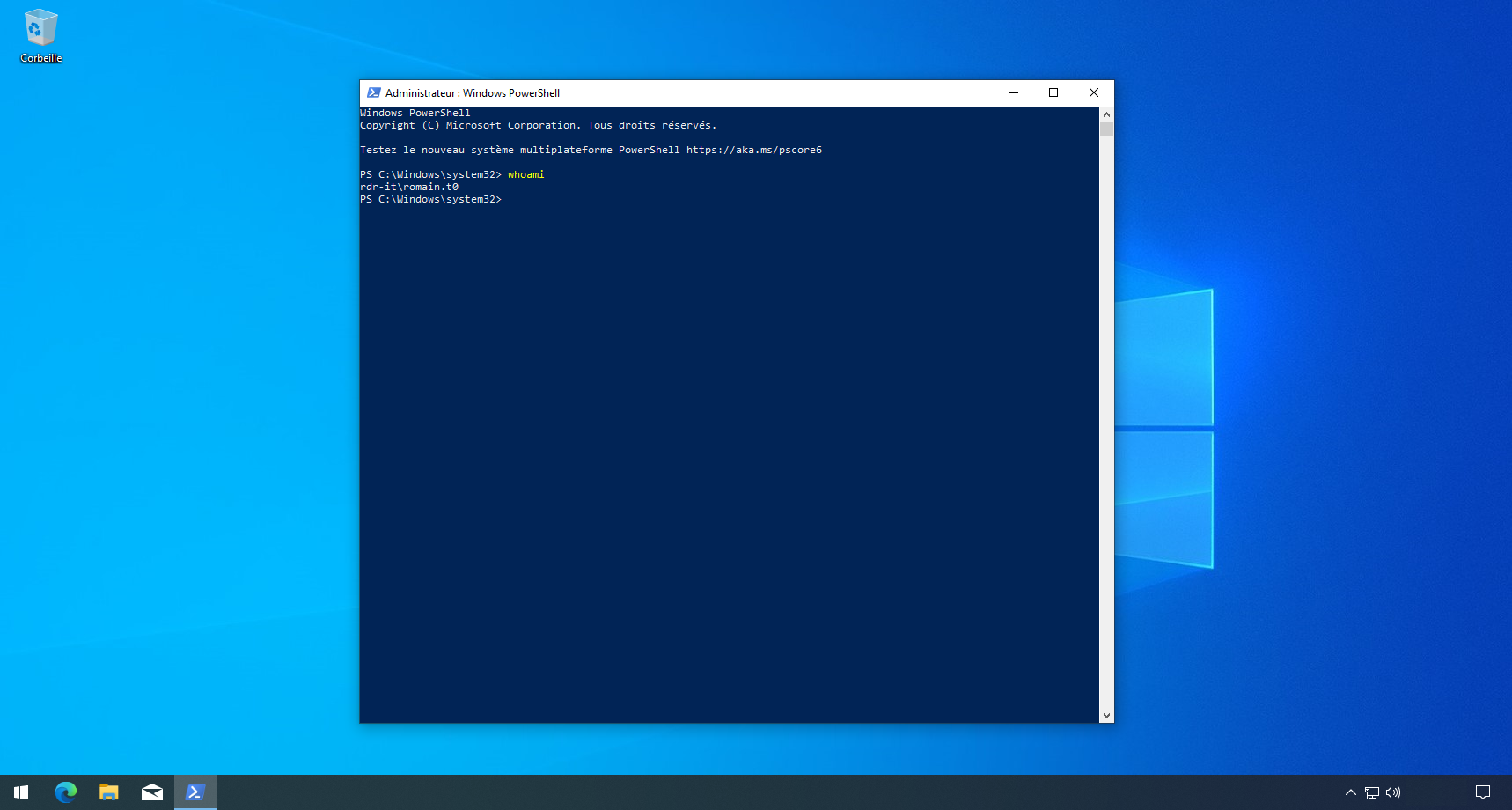Click the Administrateur : Windows PowerShell title text

click(473, 92)
